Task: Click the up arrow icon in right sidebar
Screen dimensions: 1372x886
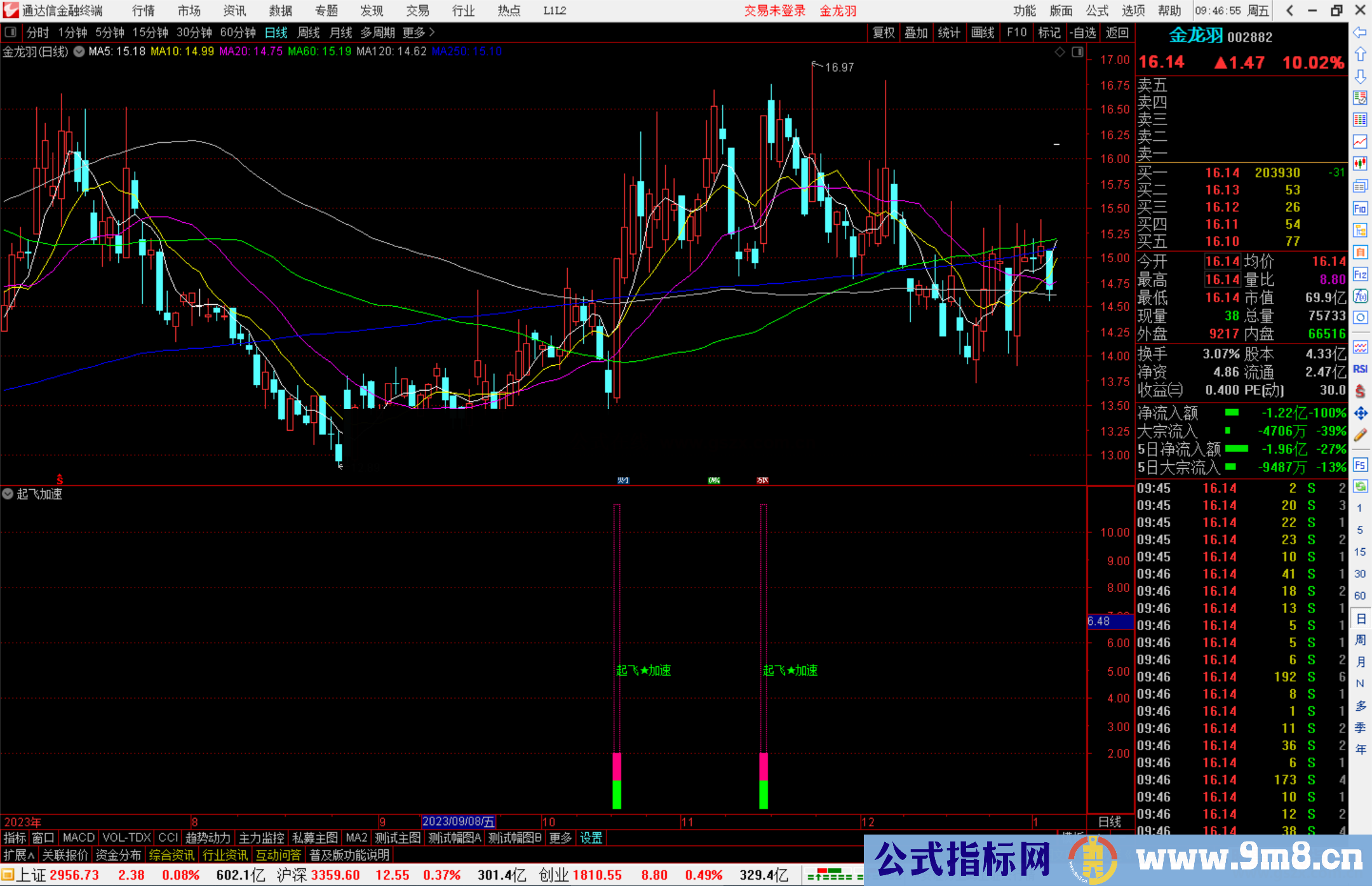Action: tap(1359, 55)
